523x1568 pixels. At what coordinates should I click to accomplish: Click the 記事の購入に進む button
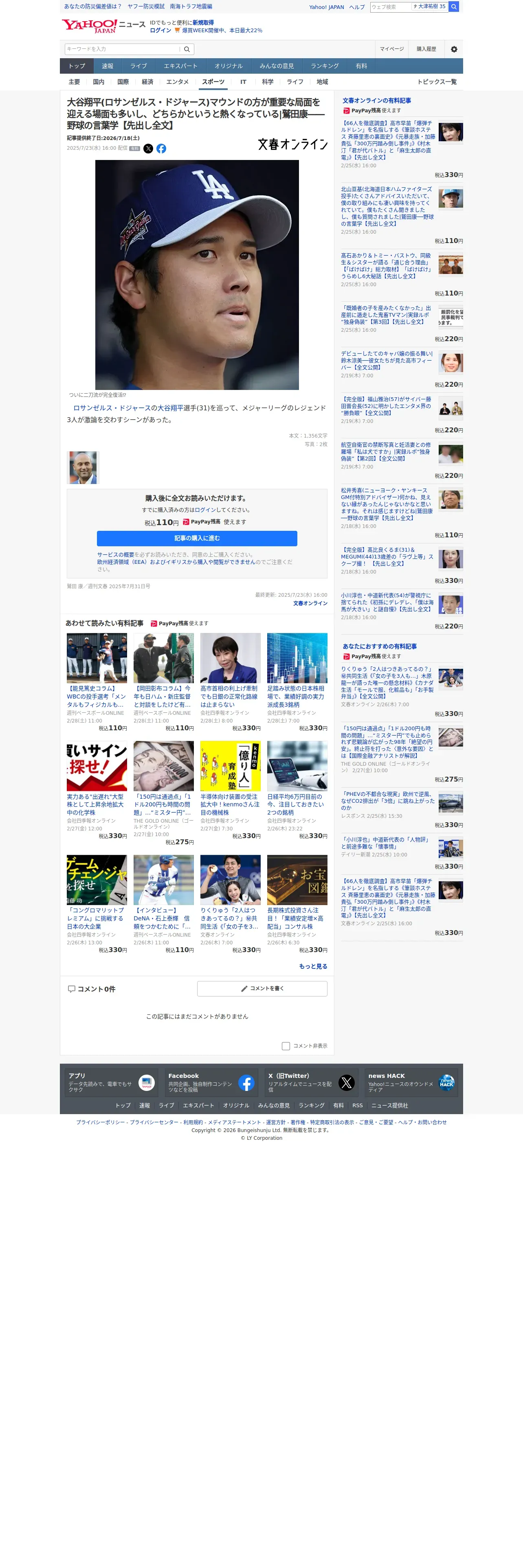[x=197, y=538]
